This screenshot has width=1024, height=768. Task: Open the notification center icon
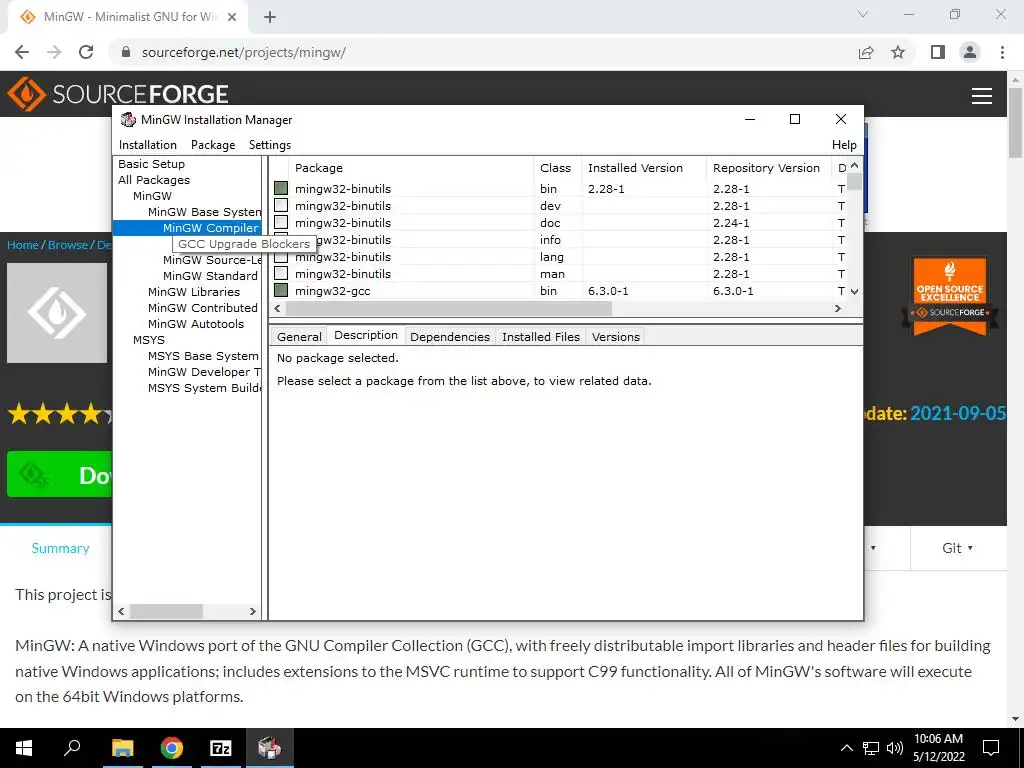[991, 748]
